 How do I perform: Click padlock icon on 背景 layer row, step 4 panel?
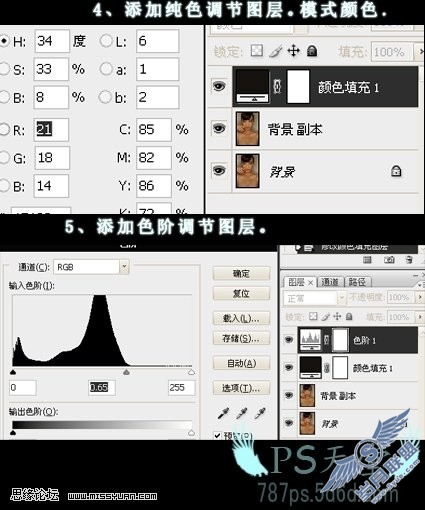click(x=396, y=171)
